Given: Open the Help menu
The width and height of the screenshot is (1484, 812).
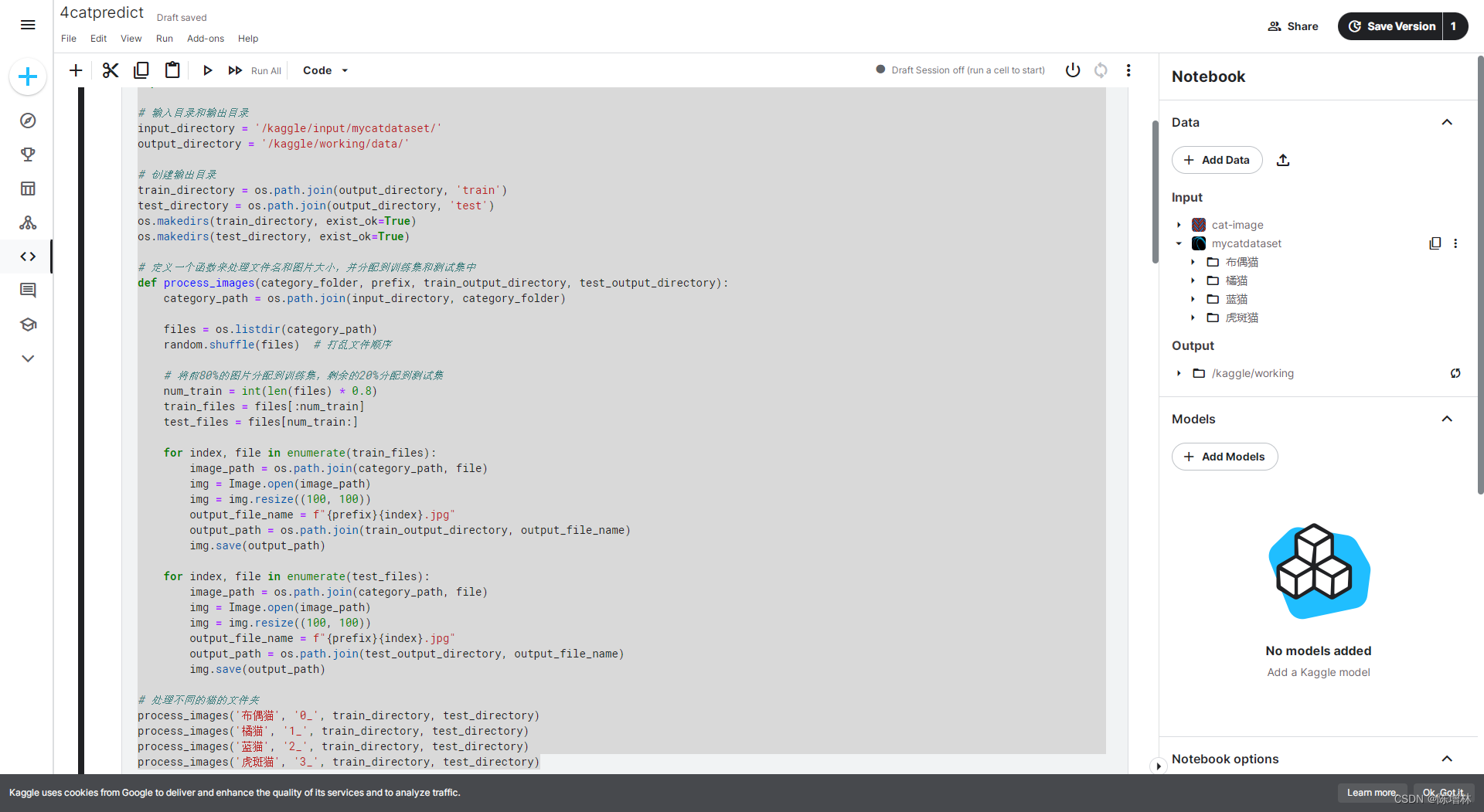Looking at the screenshot, I should (x=248, y=39).
